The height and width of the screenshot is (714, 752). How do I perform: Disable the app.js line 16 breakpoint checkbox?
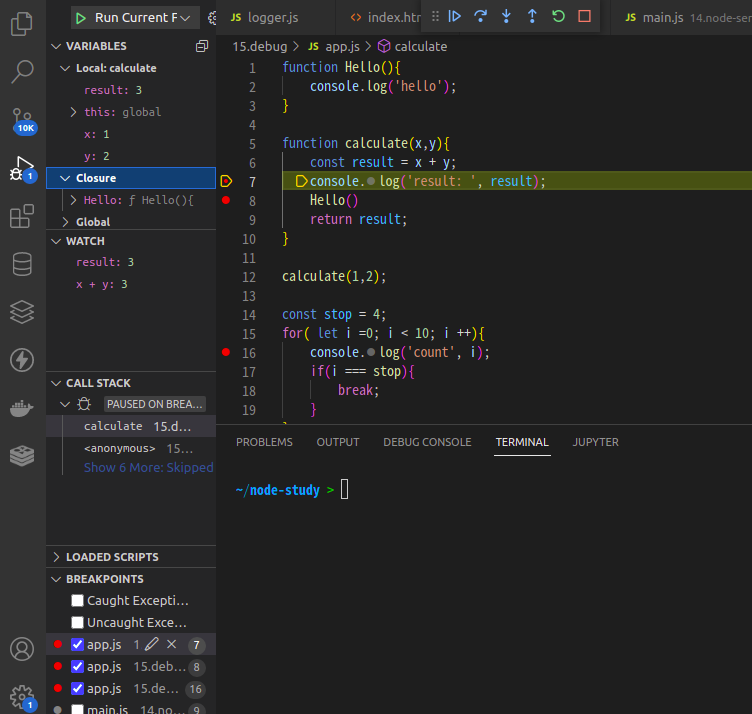point(77,689)
